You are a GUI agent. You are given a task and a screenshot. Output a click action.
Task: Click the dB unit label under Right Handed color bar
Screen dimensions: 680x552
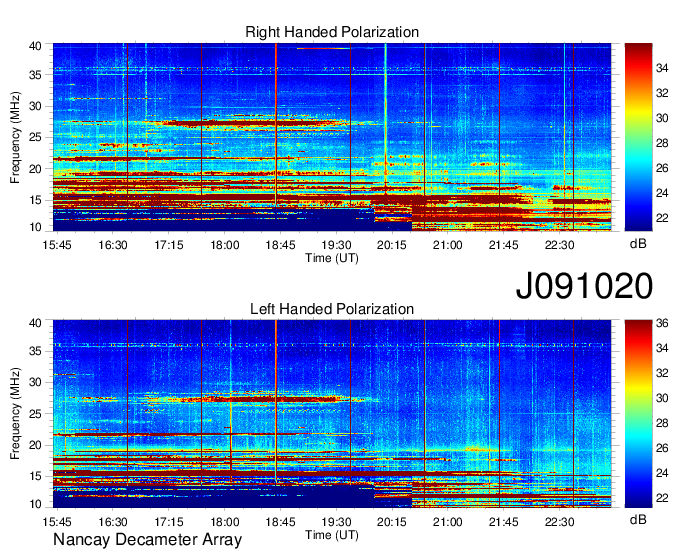638,244
